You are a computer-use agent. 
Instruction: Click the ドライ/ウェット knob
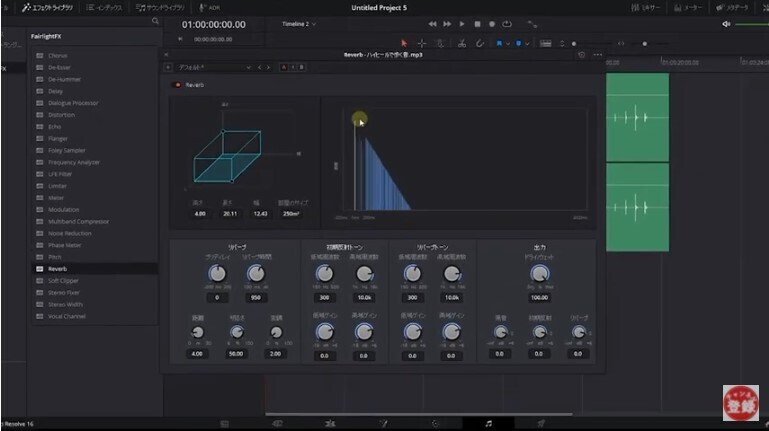(539, 274)
